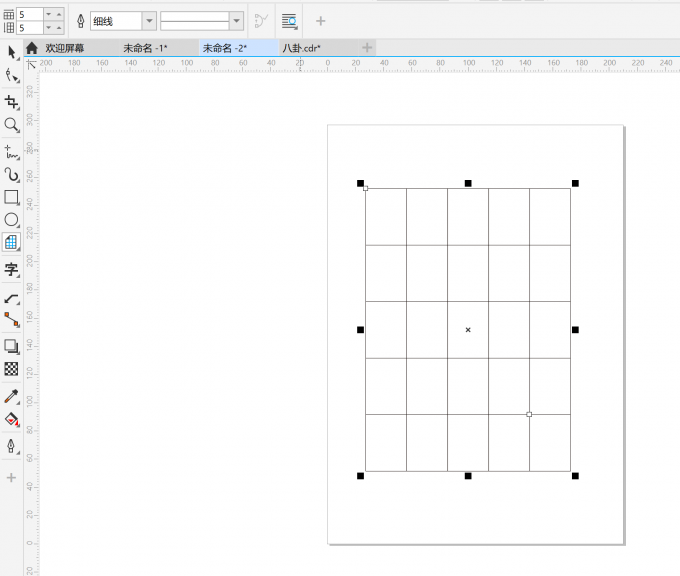The image size is (680, 576).
Task: Click the top-left selection handle
Action: click(360, 183)
